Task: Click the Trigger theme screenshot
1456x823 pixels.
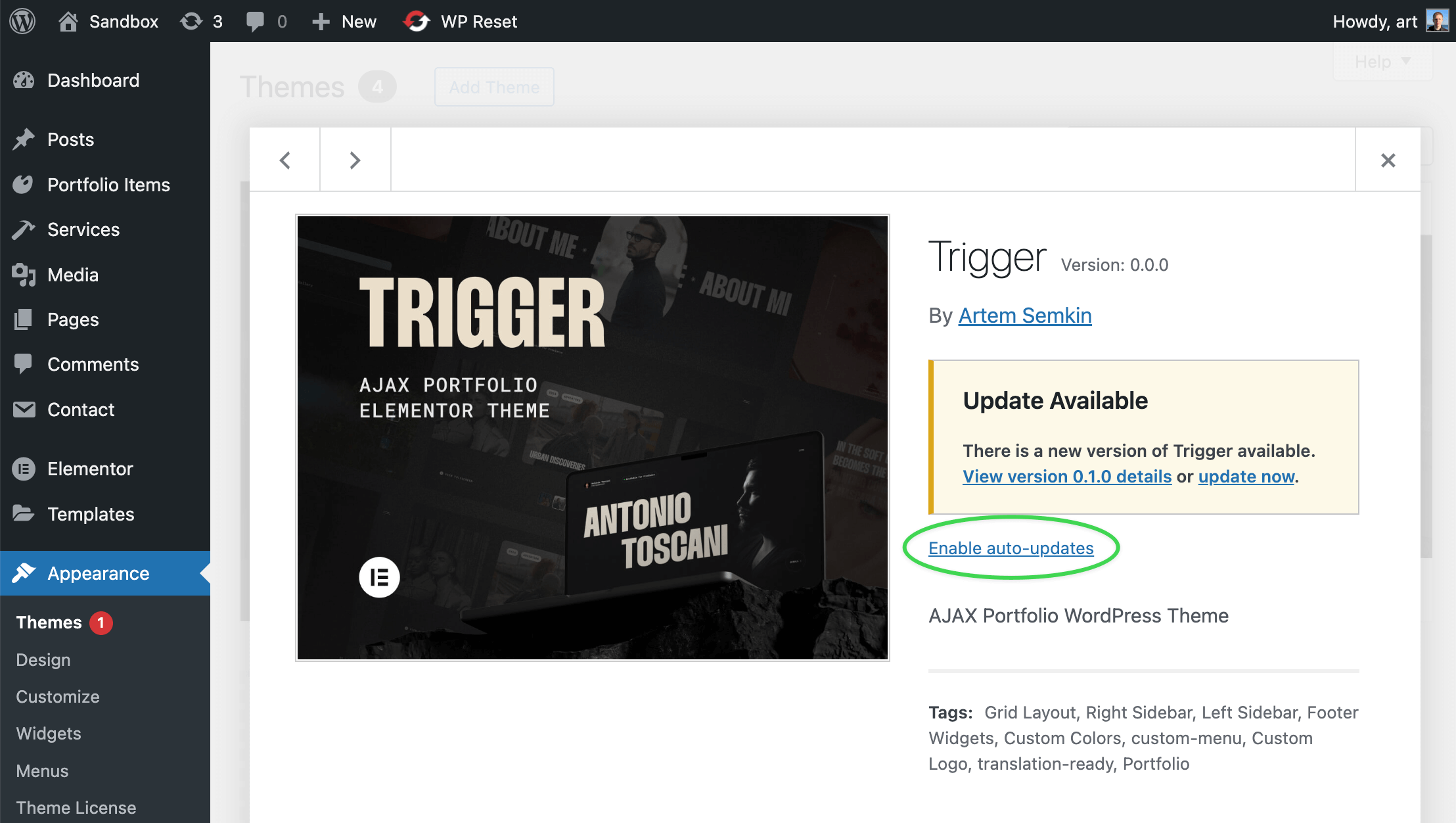Action: 593,438
